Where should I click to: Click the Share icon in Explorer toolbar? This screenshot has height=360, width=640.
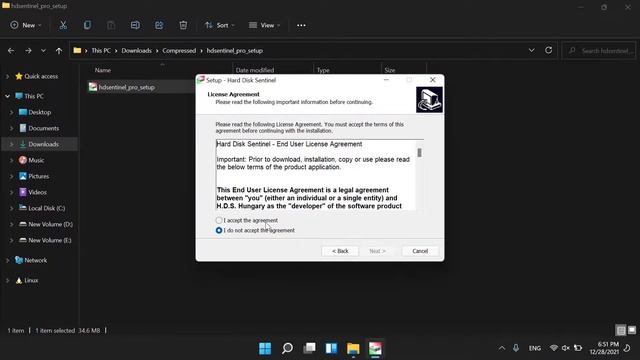pos(159,25)
